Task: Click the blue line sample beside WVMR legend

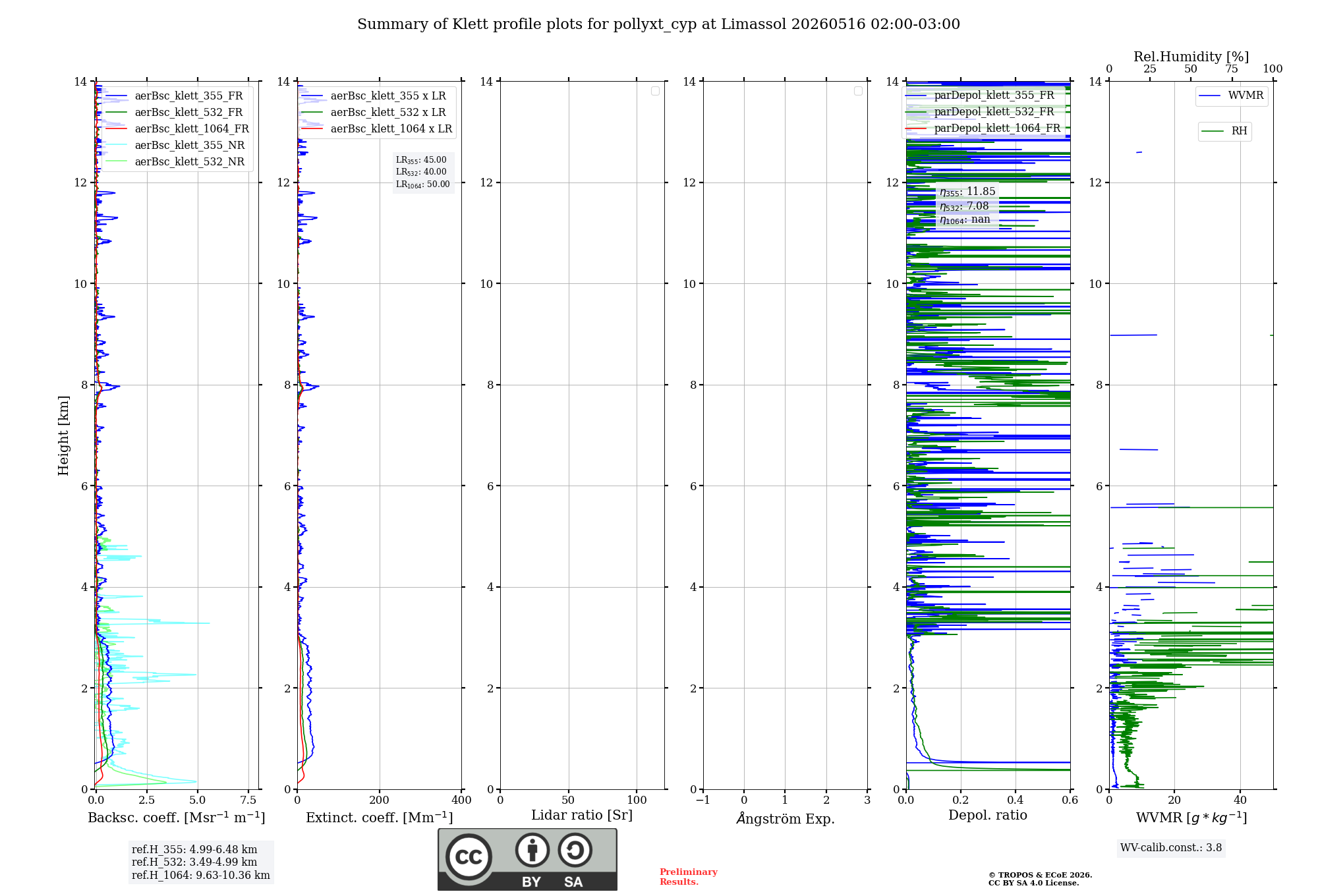Action: click(x=1210, y=96)
